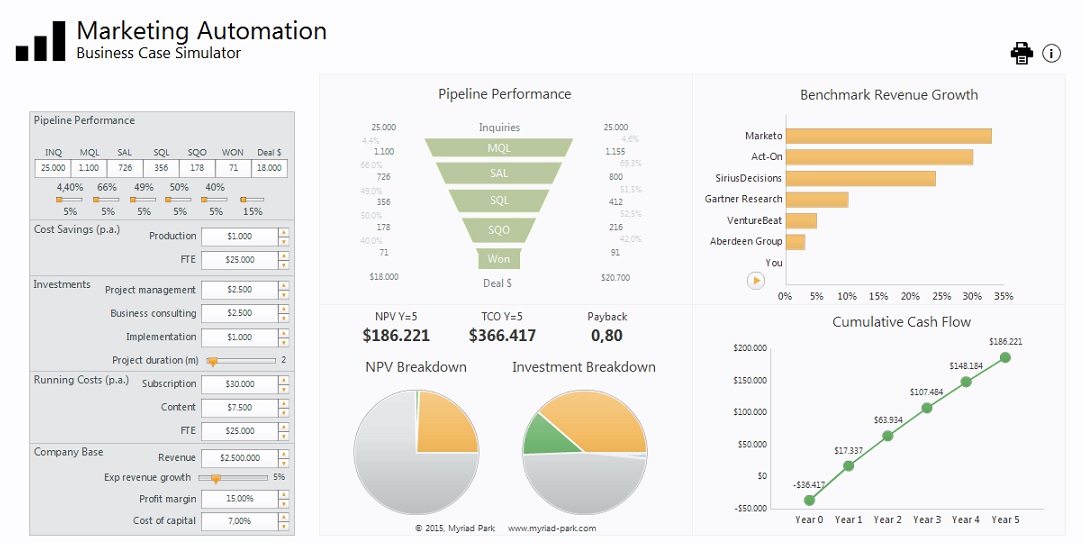Click the Project duration slider handle
This screenshot has height=543, width=1084.
tap(212, 361)
